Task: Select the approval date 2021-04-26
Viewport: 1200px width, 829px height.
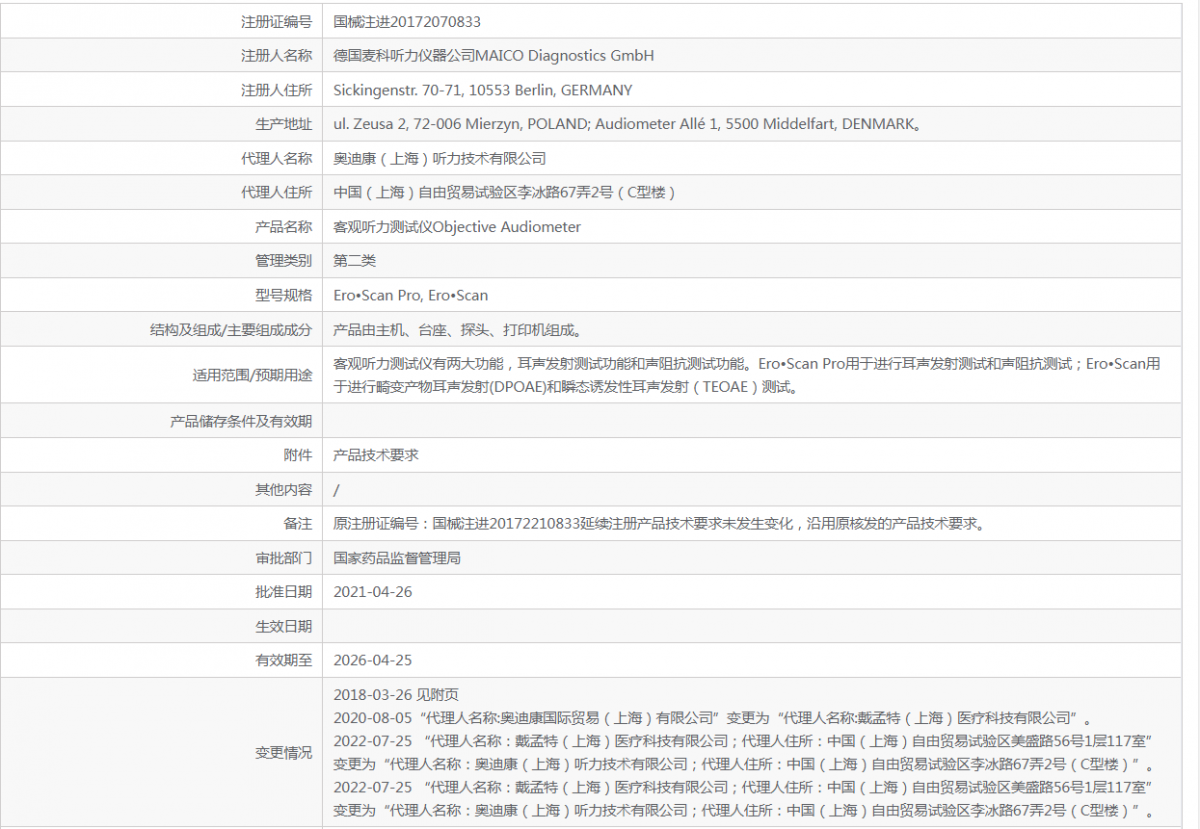Action: click(x=373, y=592)
